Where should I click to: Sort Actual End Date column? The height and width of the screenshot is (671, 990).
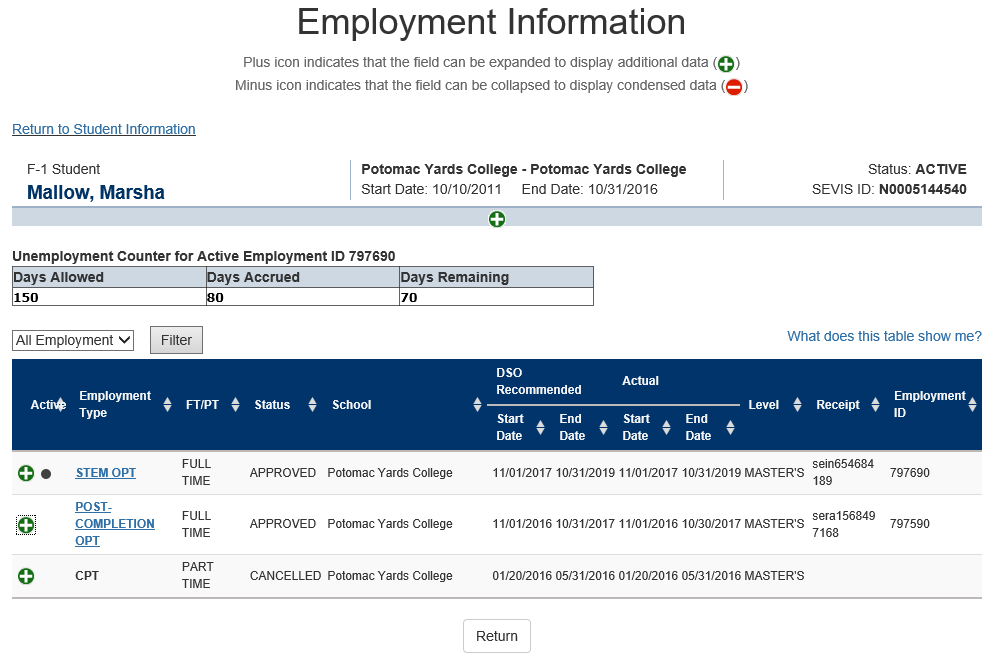tap(731, 427)
